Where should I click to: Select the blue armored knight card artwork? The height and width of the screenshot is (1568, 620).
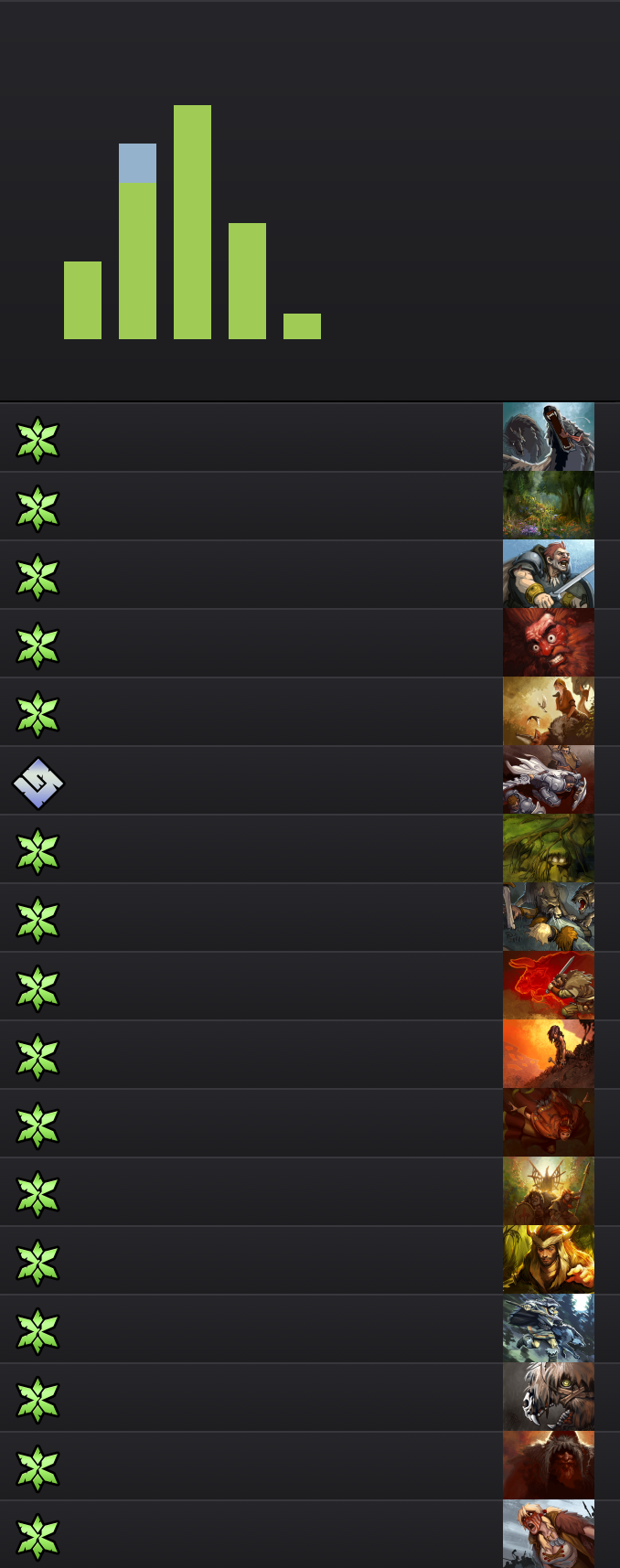549,1328
